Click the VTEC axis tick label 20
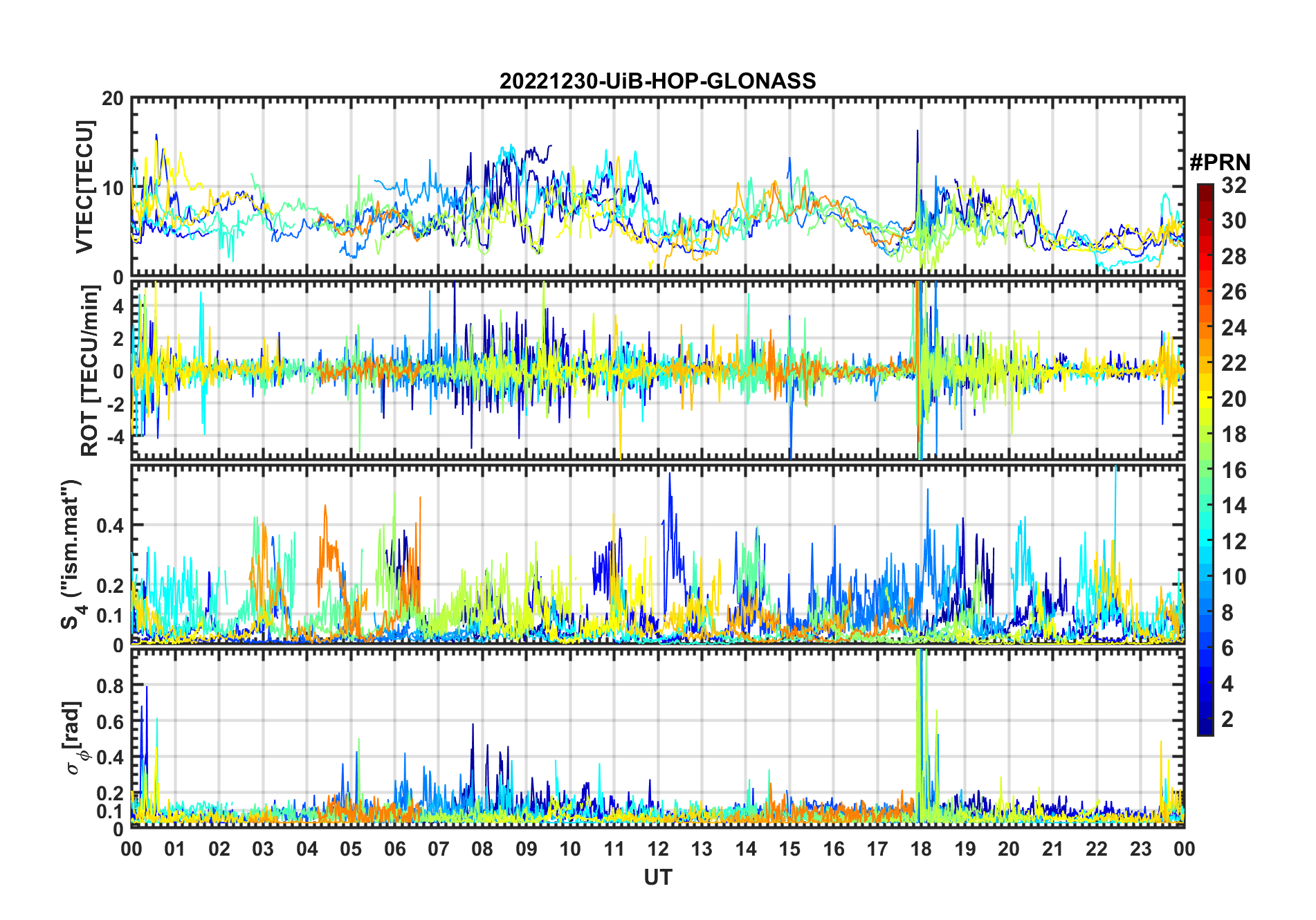The height and width of the screenshot is (920, 1316). coord(113,99)
